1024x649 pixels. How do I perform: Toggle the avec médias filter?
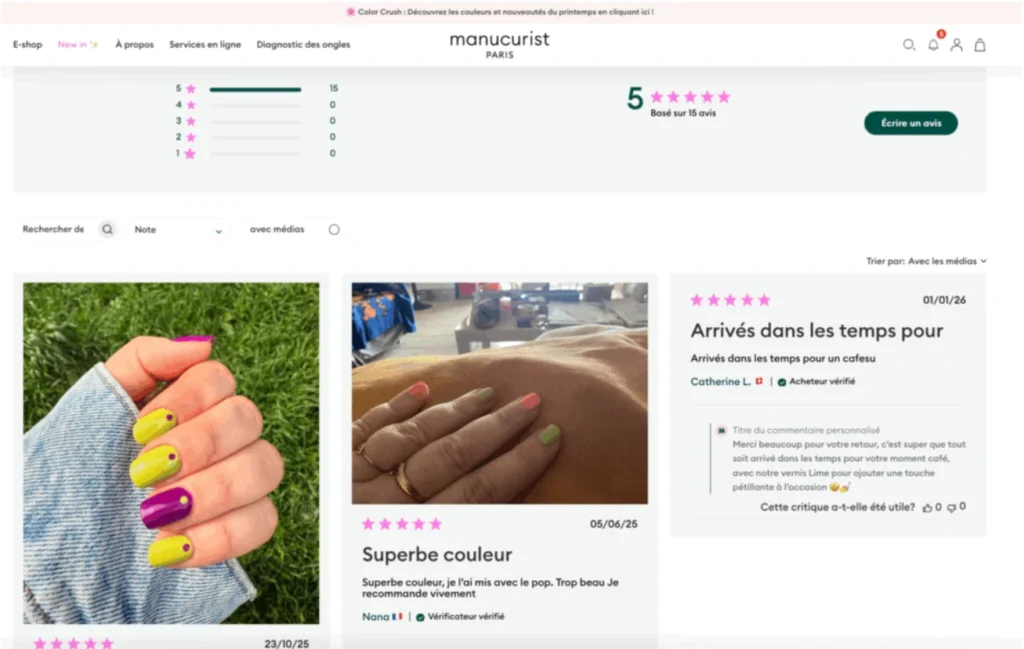(x=334, y=229)
